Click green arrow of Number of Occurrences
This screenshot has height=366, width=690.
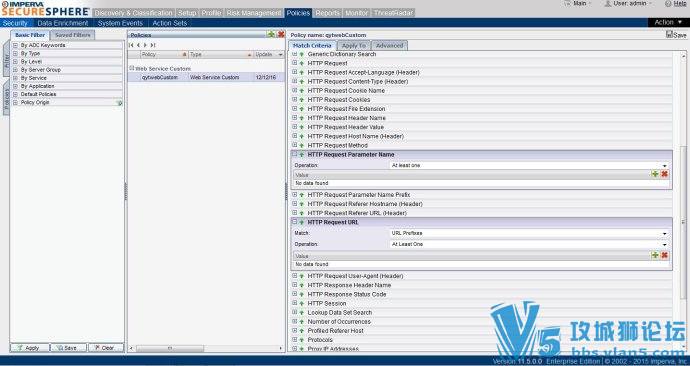(302, 322)
